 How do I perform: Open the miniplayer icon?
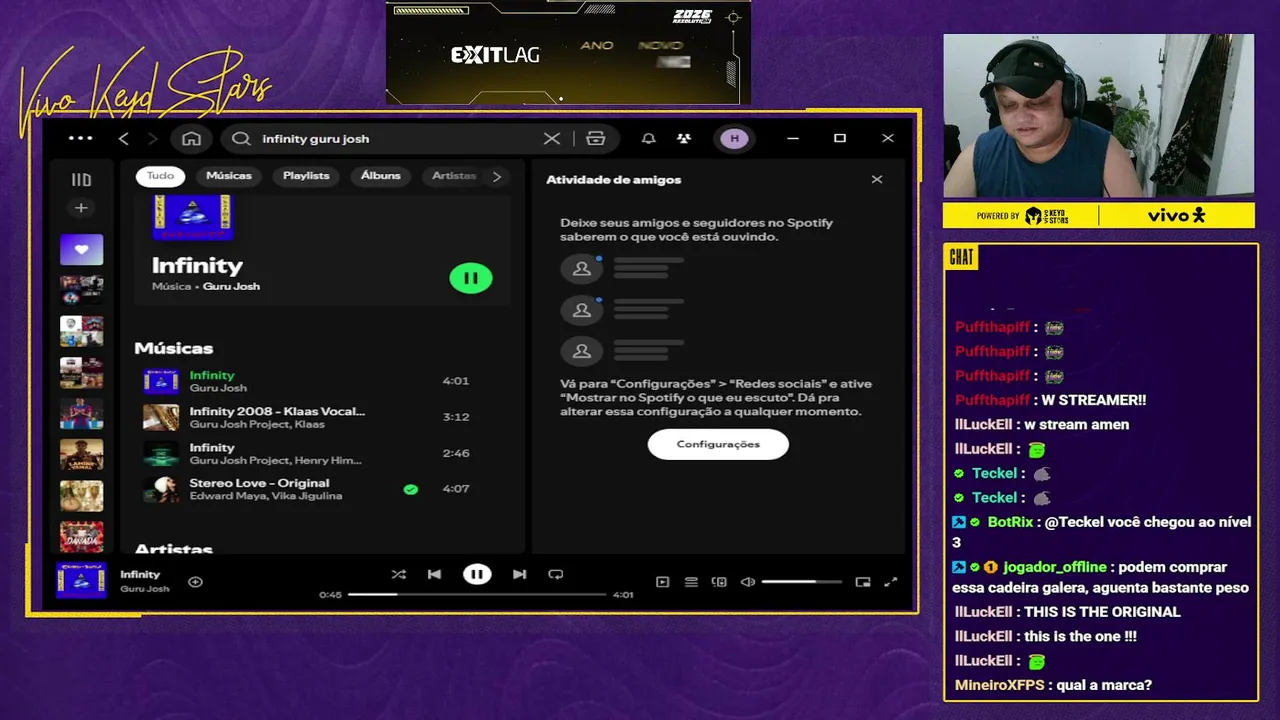(863, 582)
